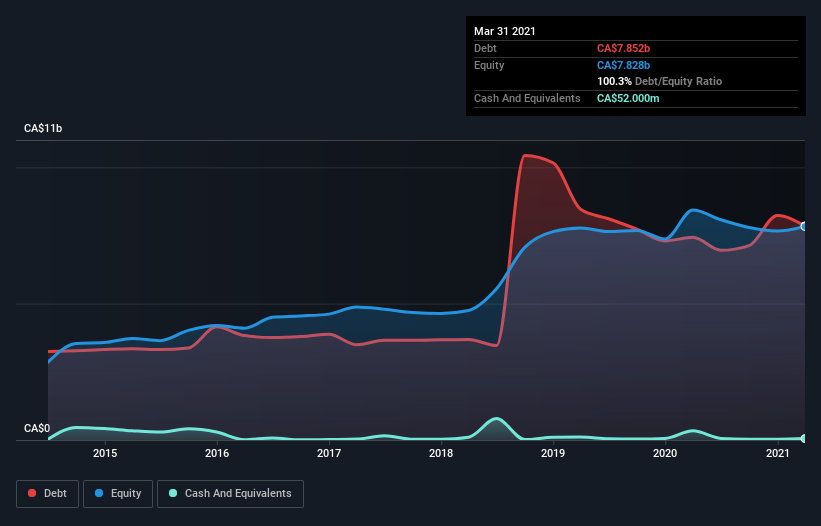Select the 2015 x-axis label
The width and height of the screenshot is (821, 526).
(x=105, y=453)
